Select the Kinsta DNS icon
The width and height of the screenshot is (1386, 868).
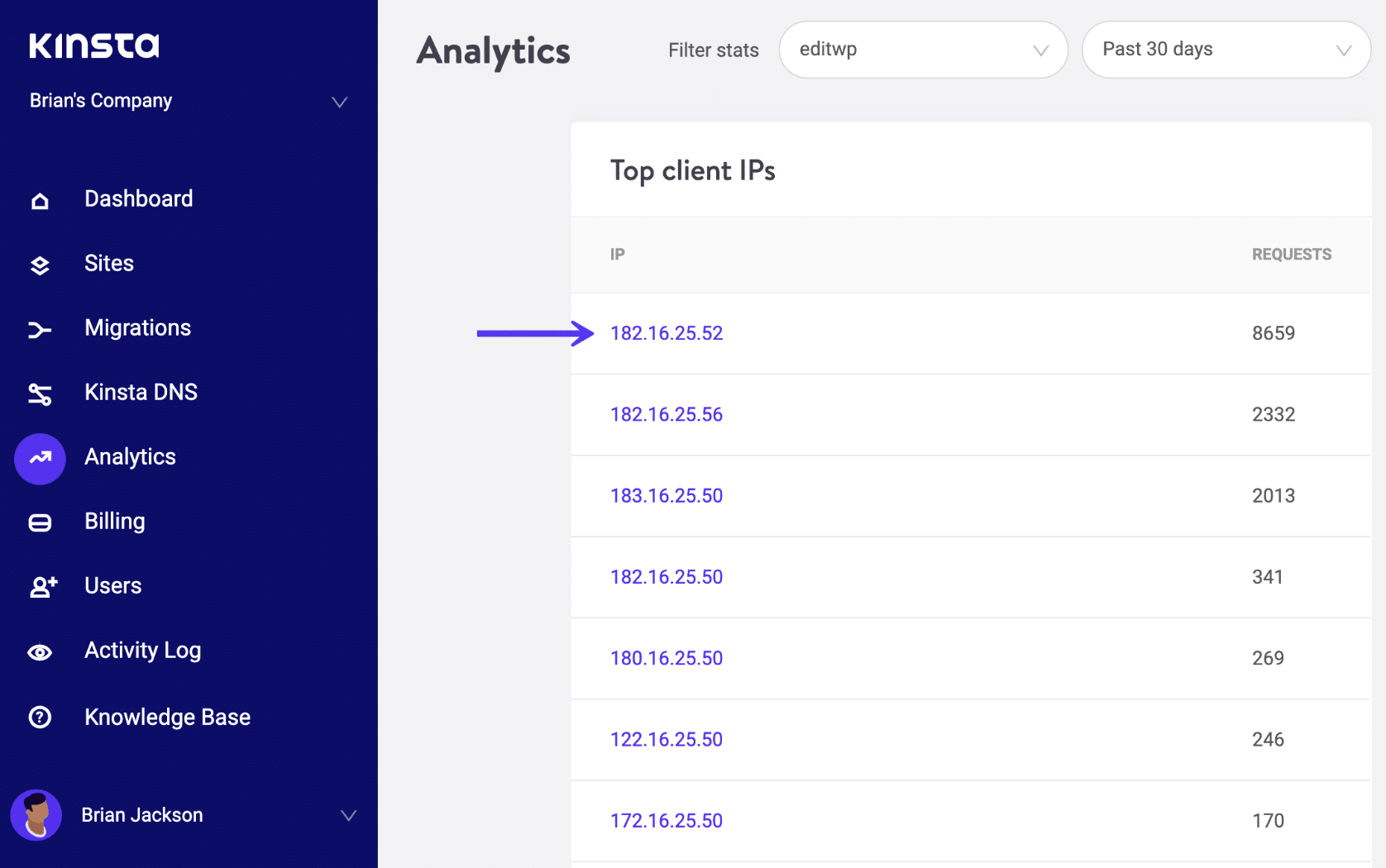(40, 393)
